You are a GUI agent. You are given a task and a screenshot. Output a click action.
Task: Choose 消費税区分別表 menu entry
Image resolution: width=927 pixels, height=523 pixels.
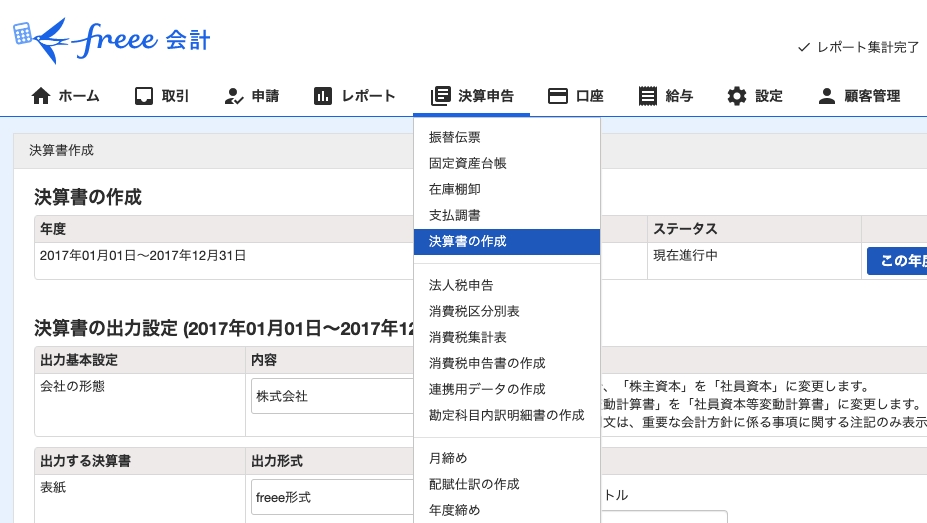point(507,311)
